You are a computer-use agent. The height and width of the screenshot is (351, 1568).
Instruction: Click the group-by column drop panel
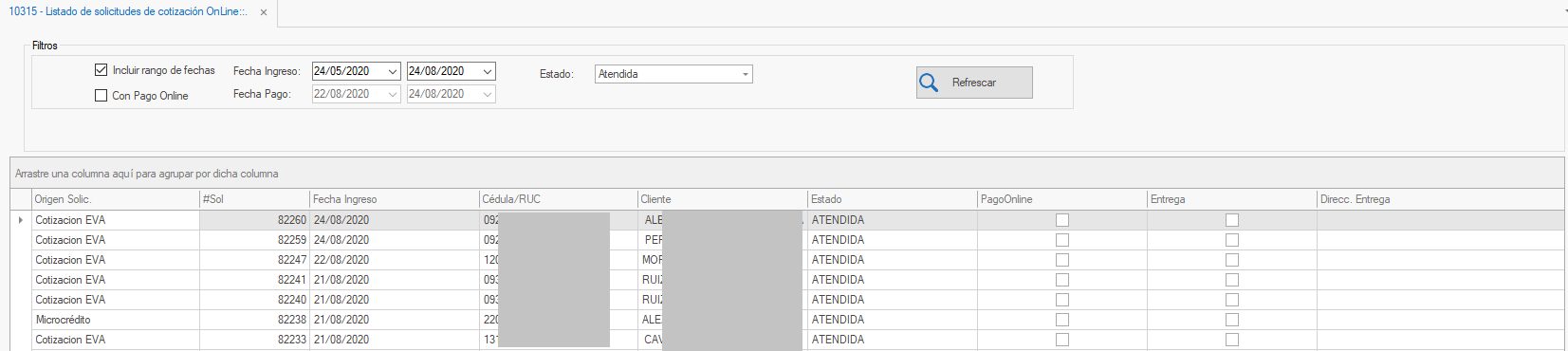(x=787, y=174)
